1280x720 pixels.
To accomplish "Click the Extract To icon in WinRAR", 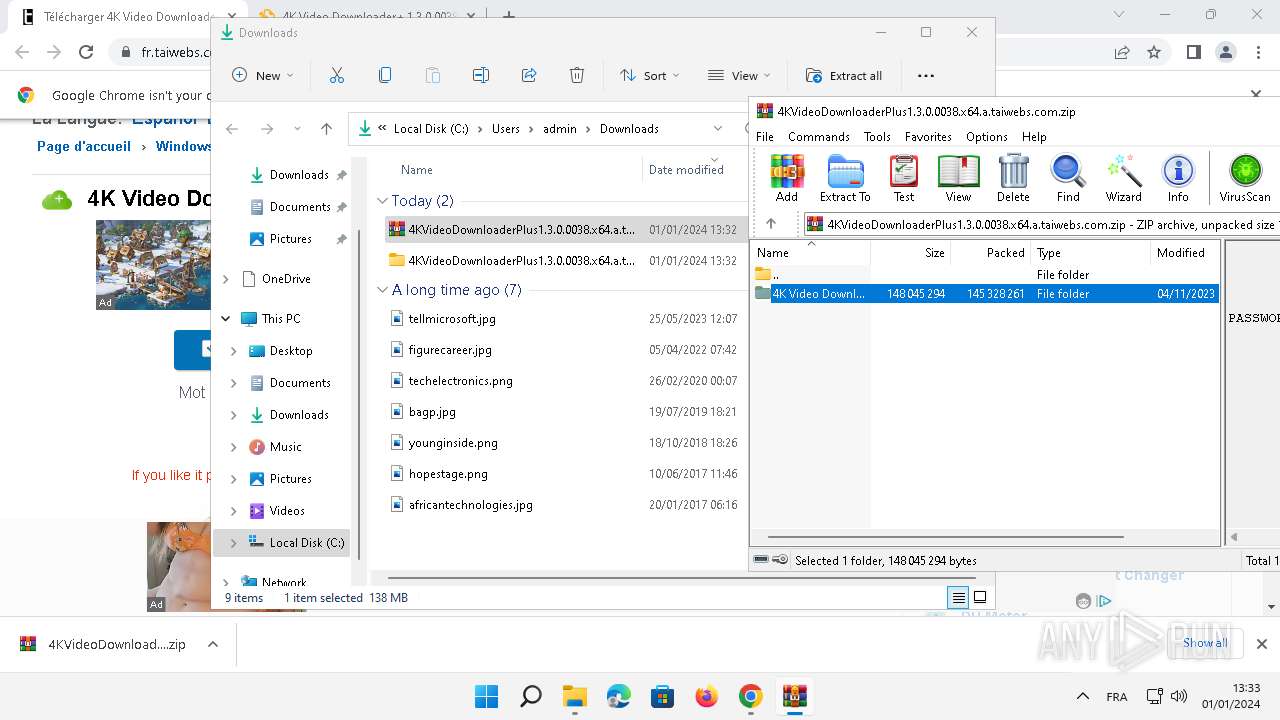I will [x=845, y=178].
